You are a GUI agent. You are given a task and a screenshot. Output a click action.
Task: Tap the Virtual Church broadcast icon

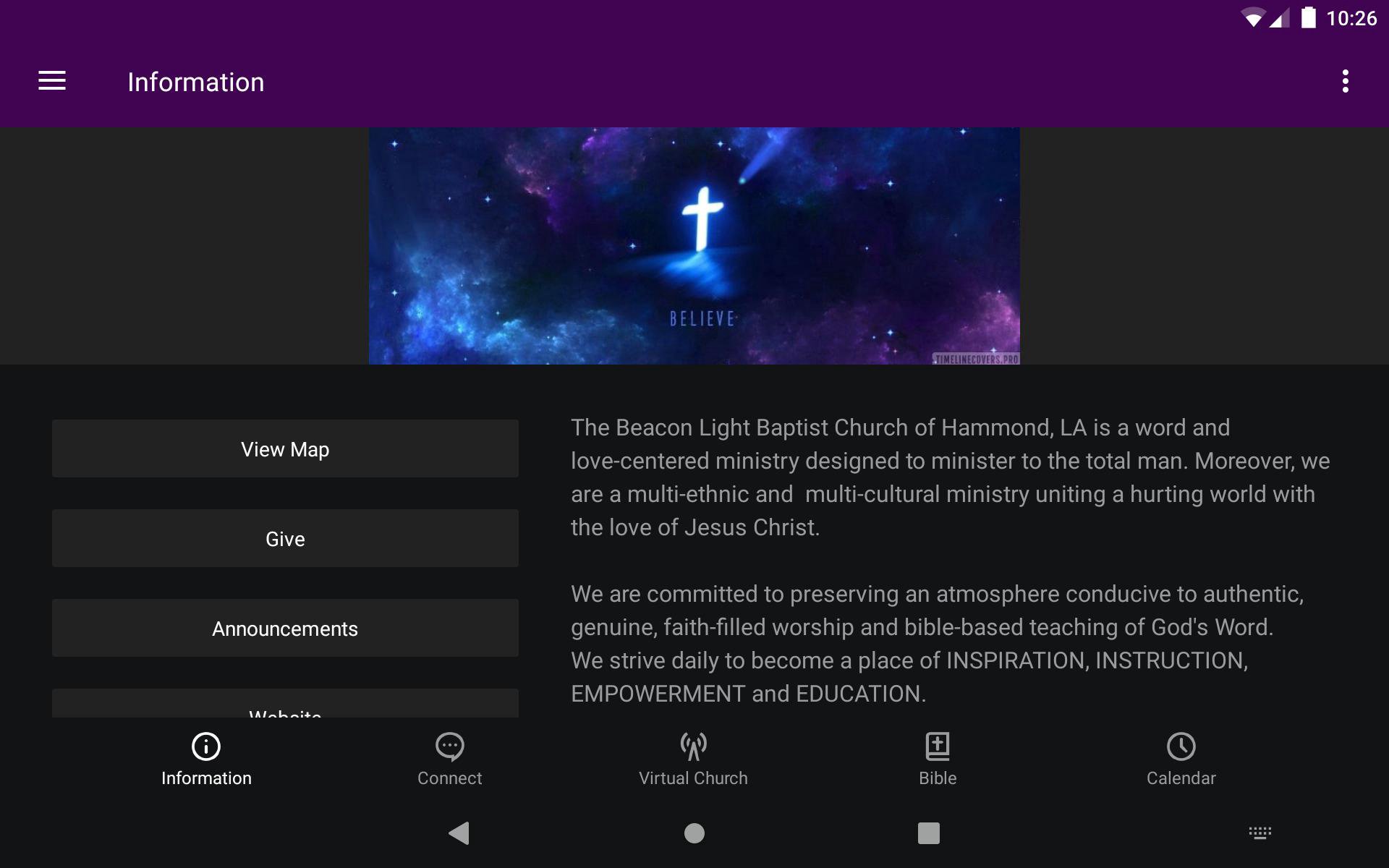click(x=693, y=746)
